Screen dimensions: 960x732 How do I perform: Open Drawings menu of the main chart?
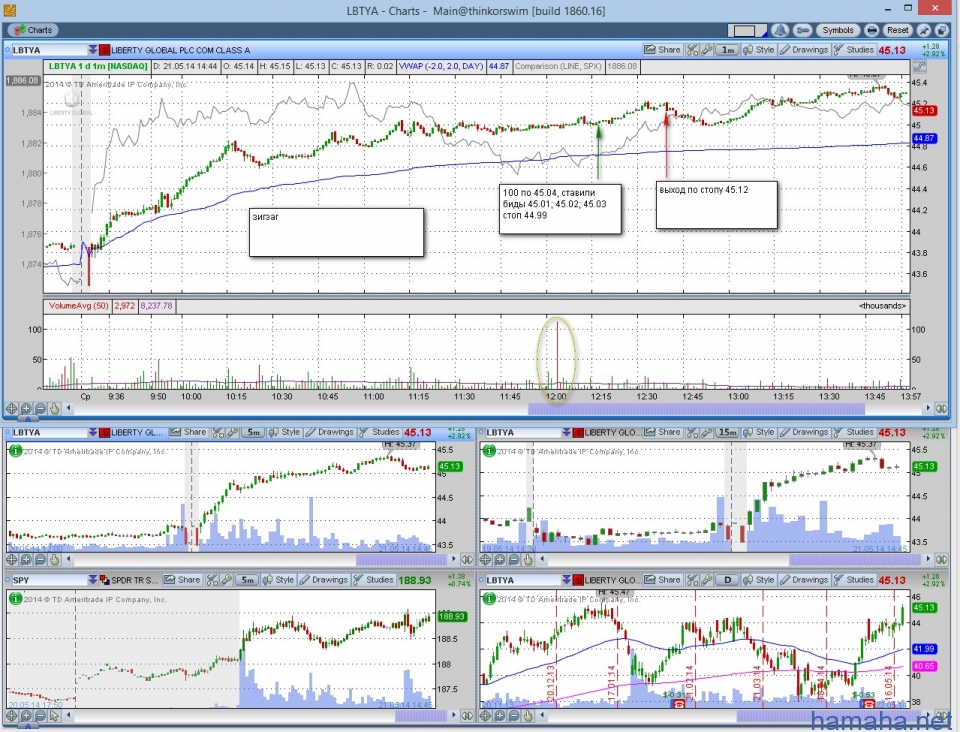click(804, 50)
